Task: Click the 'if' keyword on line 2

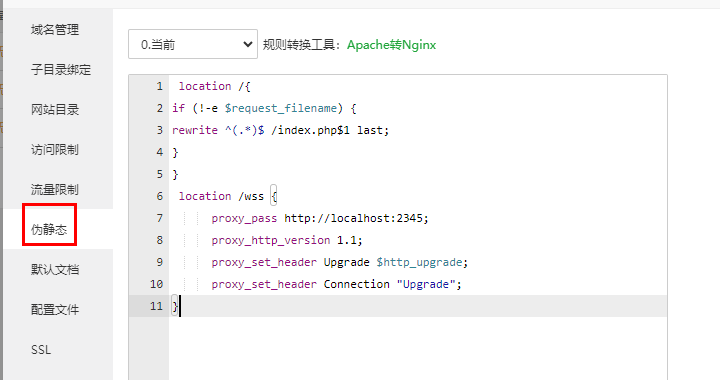Action: 179,108
